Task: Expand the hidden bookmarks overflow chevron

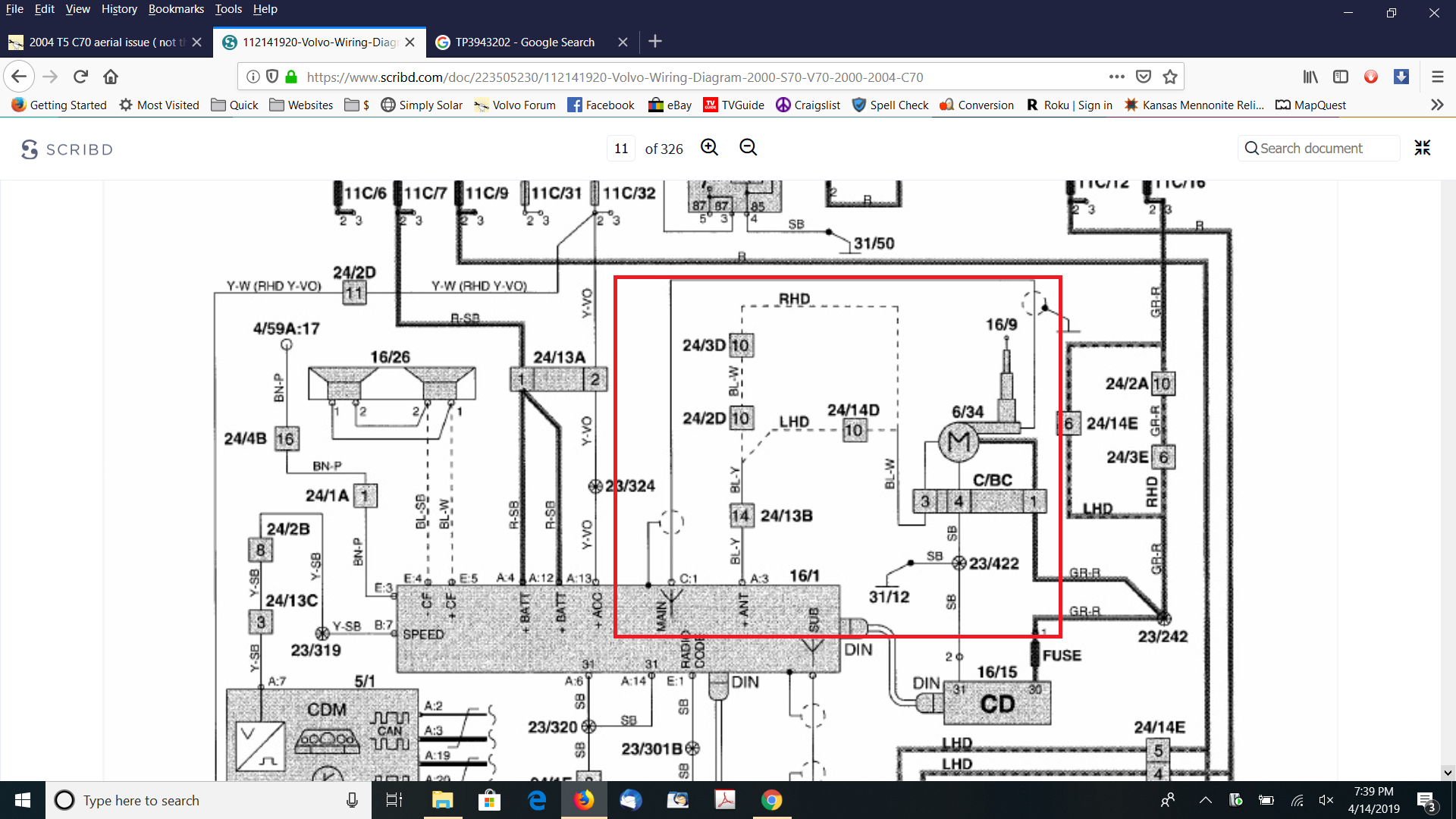Action: [x=1437, y=105]
